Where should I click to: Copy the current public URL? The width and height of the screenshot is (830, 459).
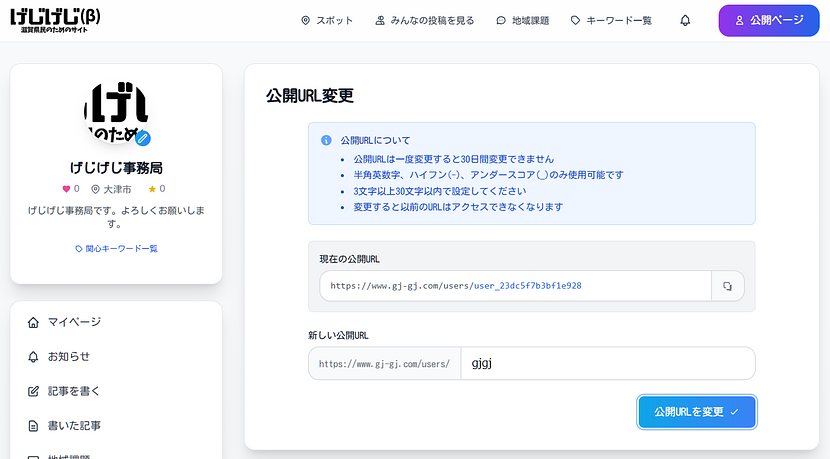click(727, 286)
